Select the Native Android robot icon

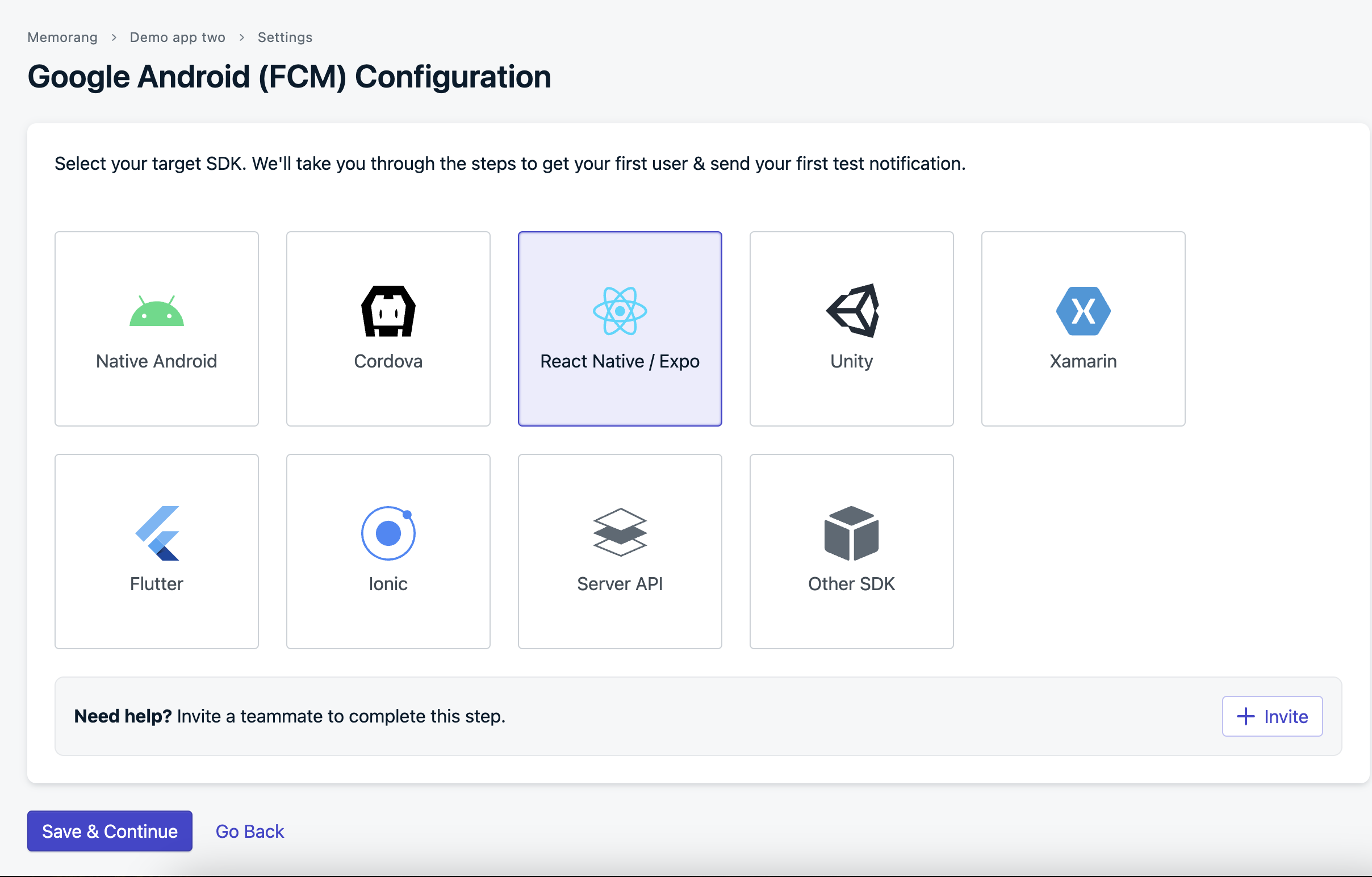156,311
